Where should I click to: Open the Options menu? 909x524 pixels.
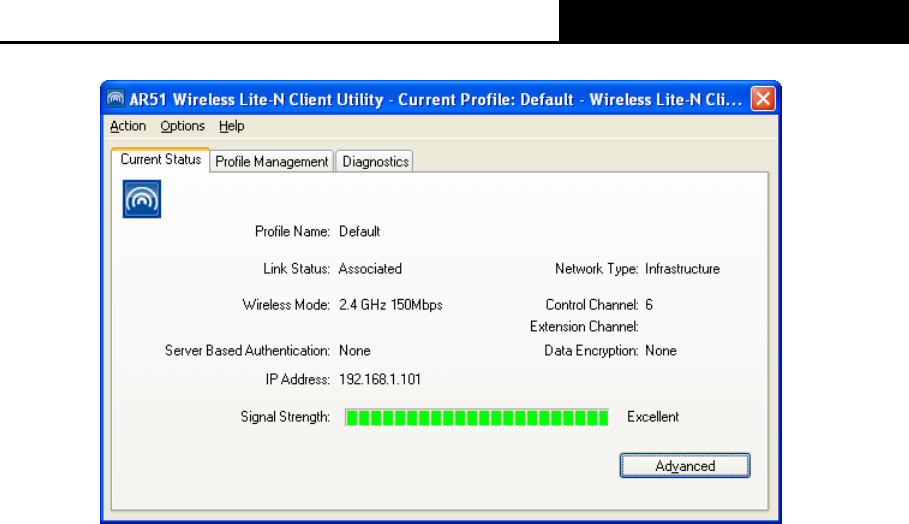(x=183, y=126)
